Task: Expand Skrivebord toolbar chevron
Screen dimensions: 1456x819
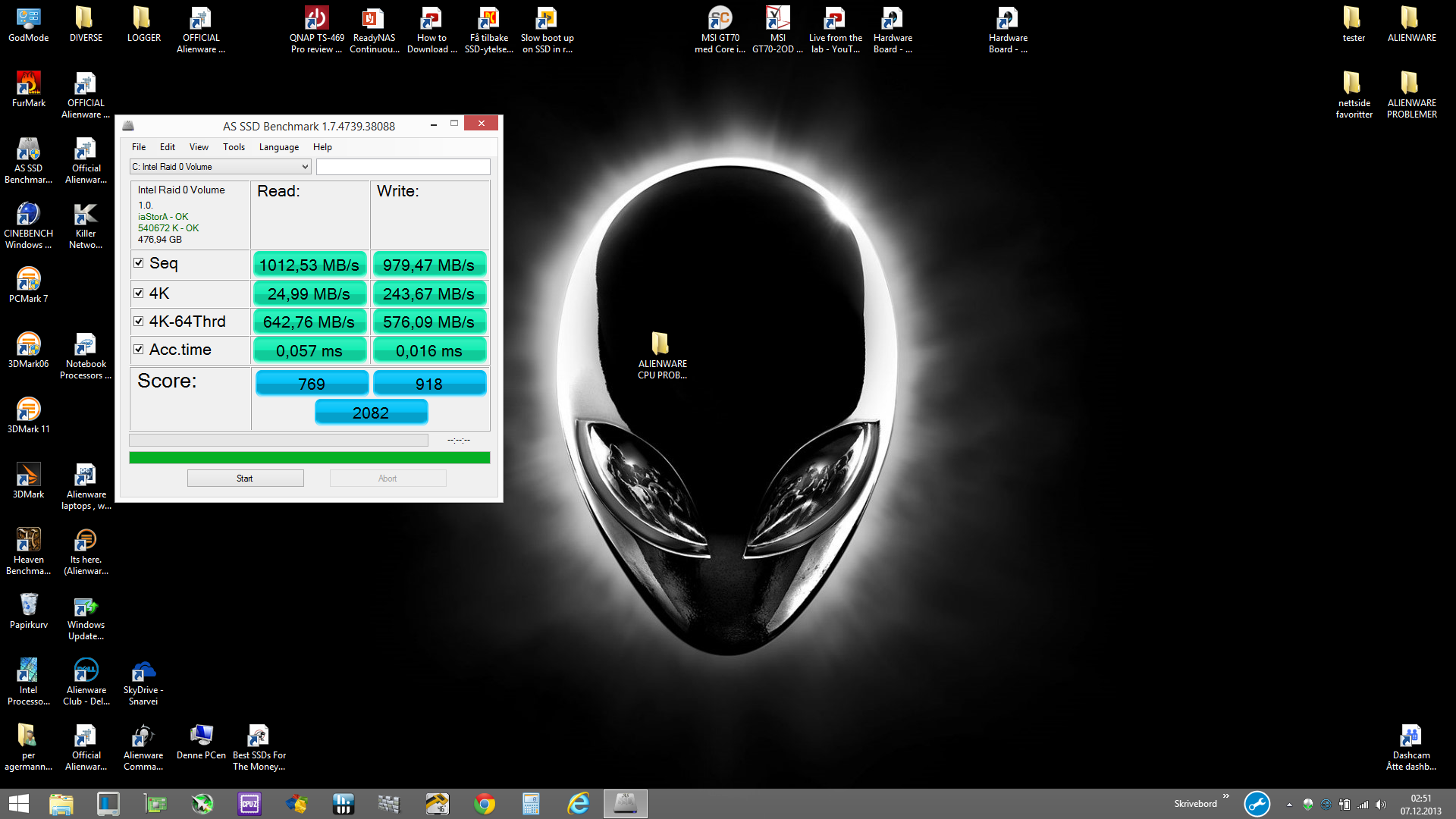Action: (1226, 795)
